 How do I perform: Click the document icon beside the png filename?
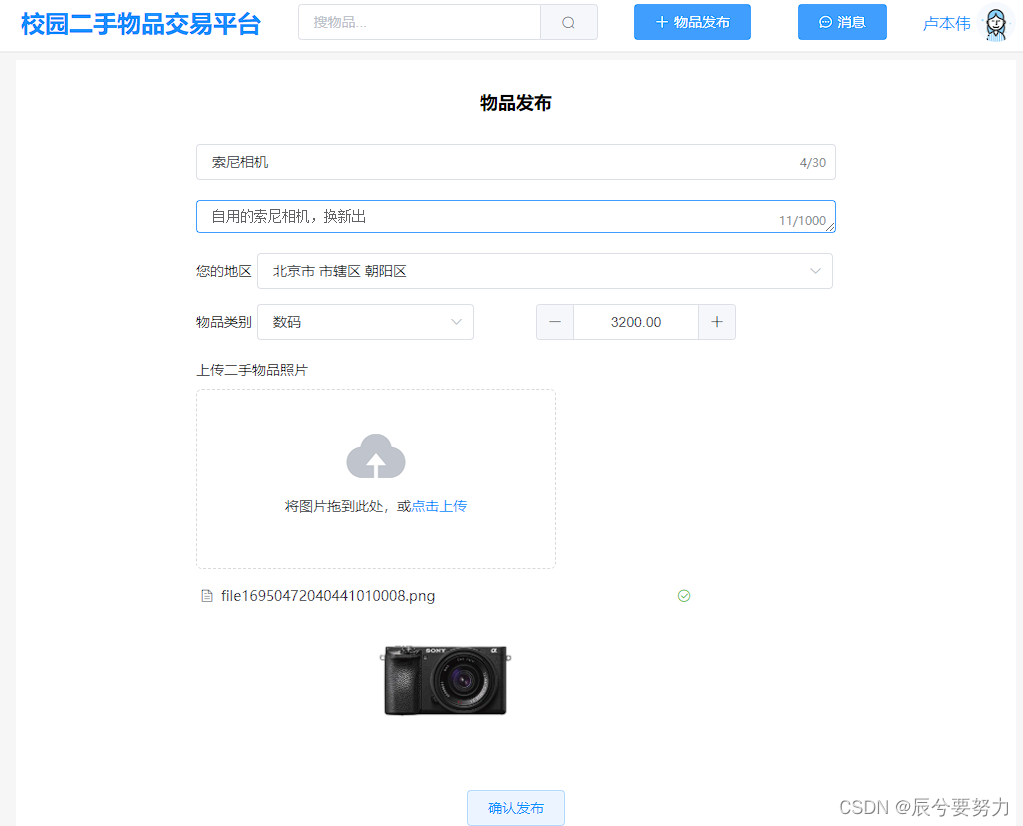click(x=207, y=596)
